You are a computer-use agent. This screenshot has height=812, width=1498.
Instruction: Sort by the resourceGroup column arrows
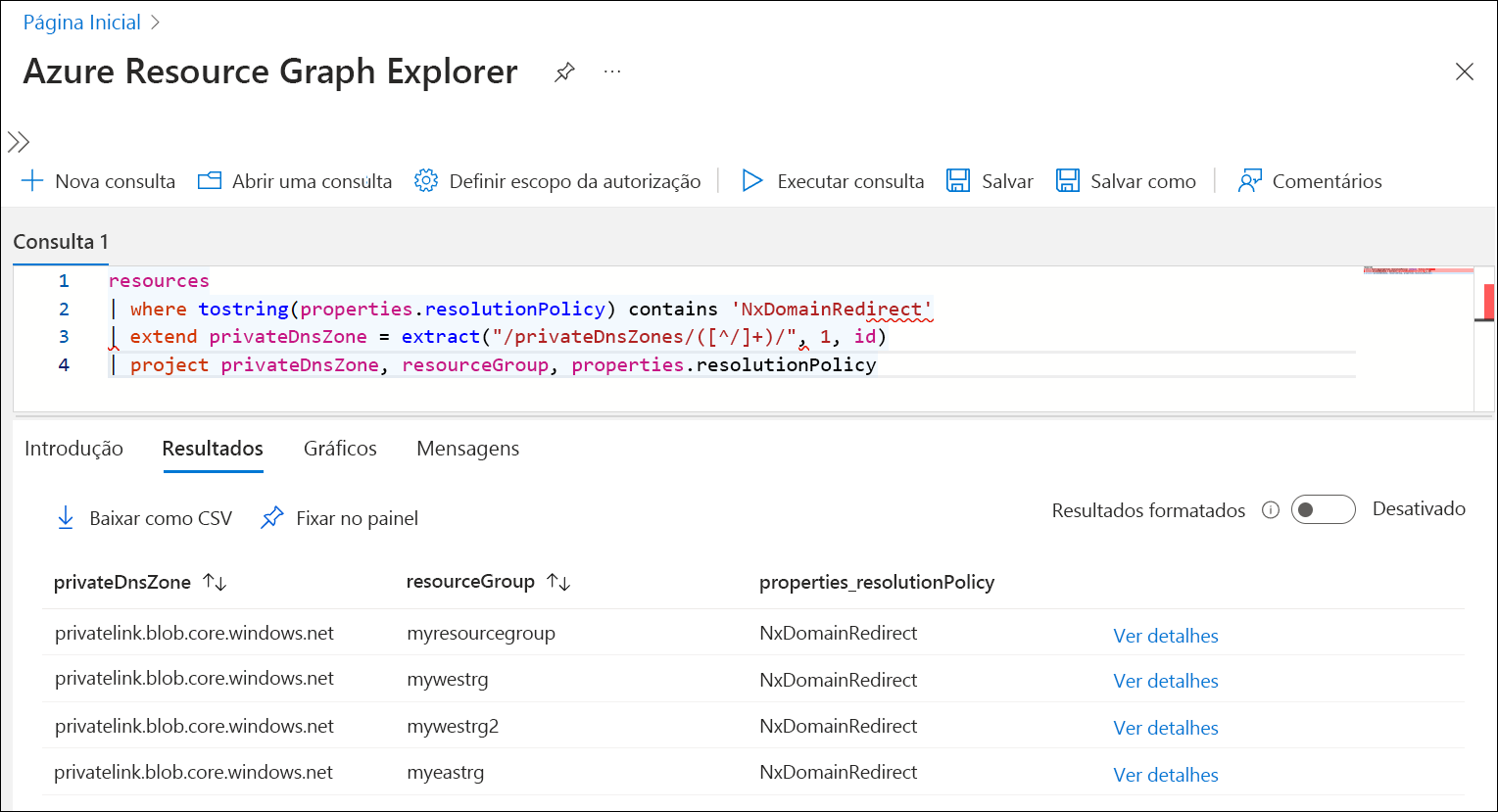[558, 582]
